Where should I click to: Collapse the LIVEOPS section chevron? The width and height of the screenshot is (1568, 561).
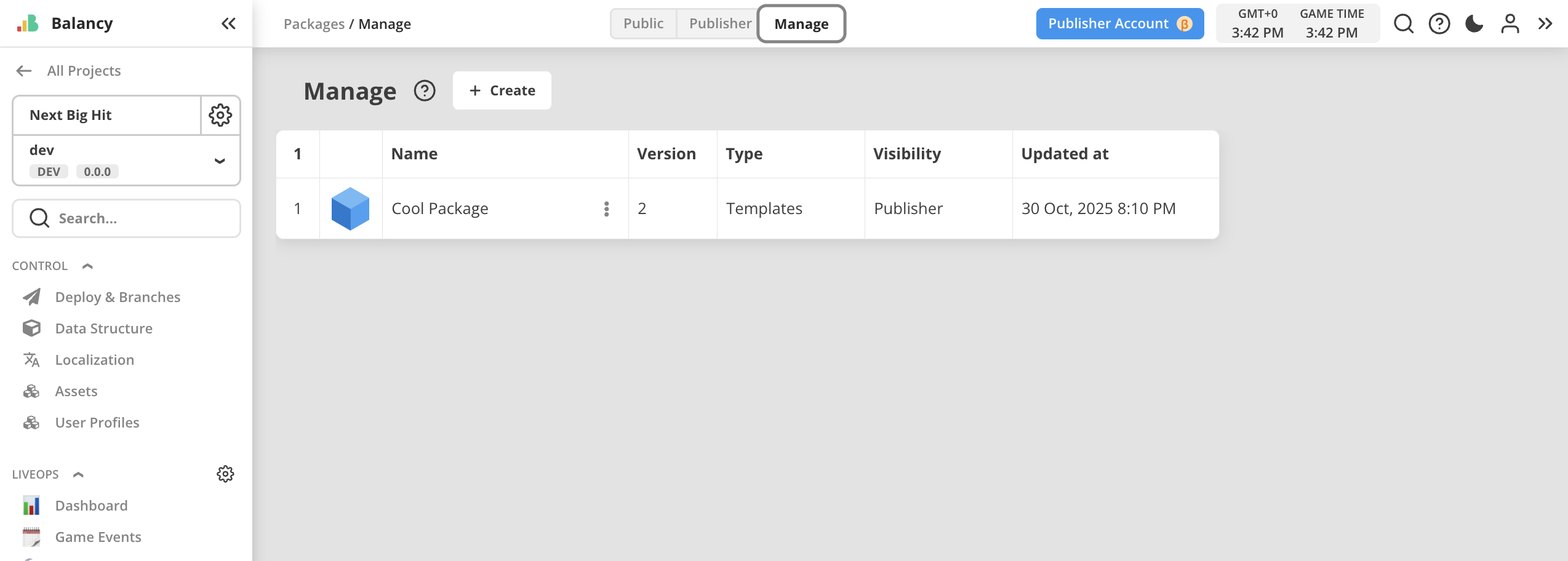[x=78, y=474]
